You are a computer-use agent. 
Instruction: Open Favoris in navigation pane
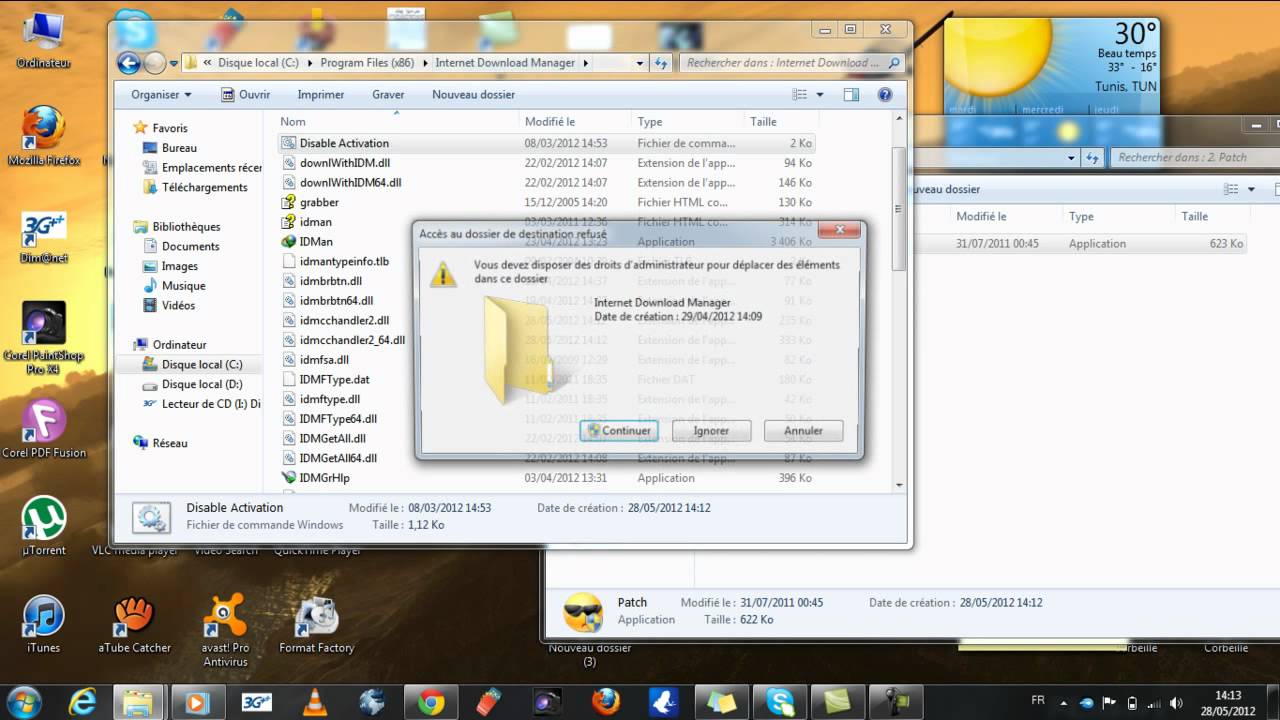169,128
